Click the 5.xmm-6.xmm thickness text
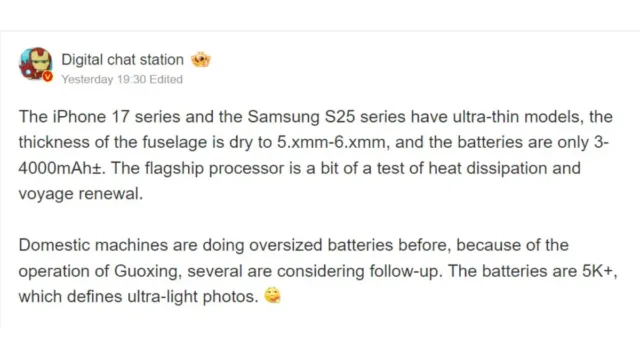The width and height of the screenshot is (640, 360). (x=331, y=142)
